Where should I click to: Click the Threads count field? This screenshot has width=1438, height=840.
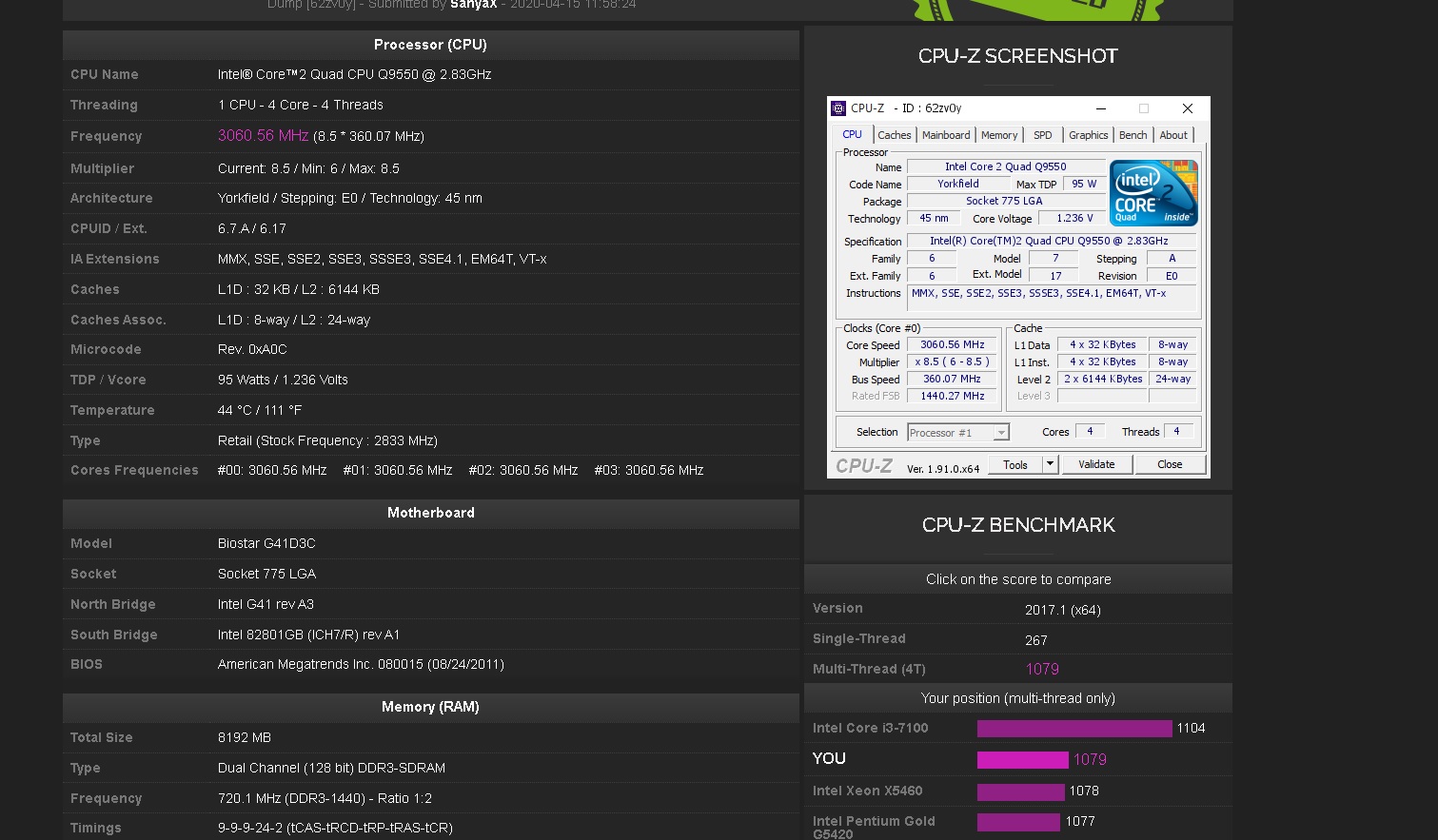[x=1177, y=432]
